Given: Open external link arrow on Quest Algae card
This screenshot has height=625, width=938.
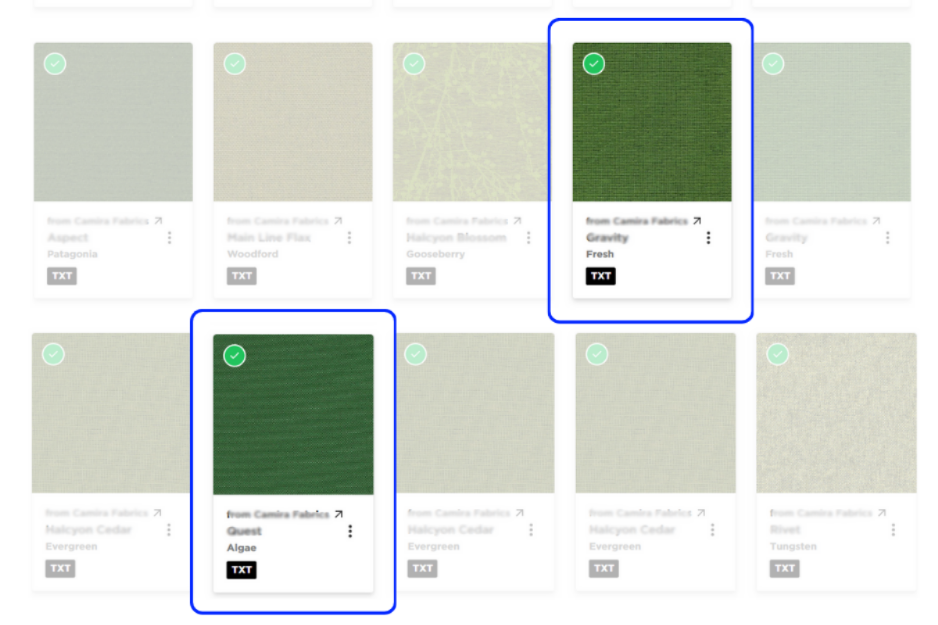Looking at the screenshot, I should point(338,514).
